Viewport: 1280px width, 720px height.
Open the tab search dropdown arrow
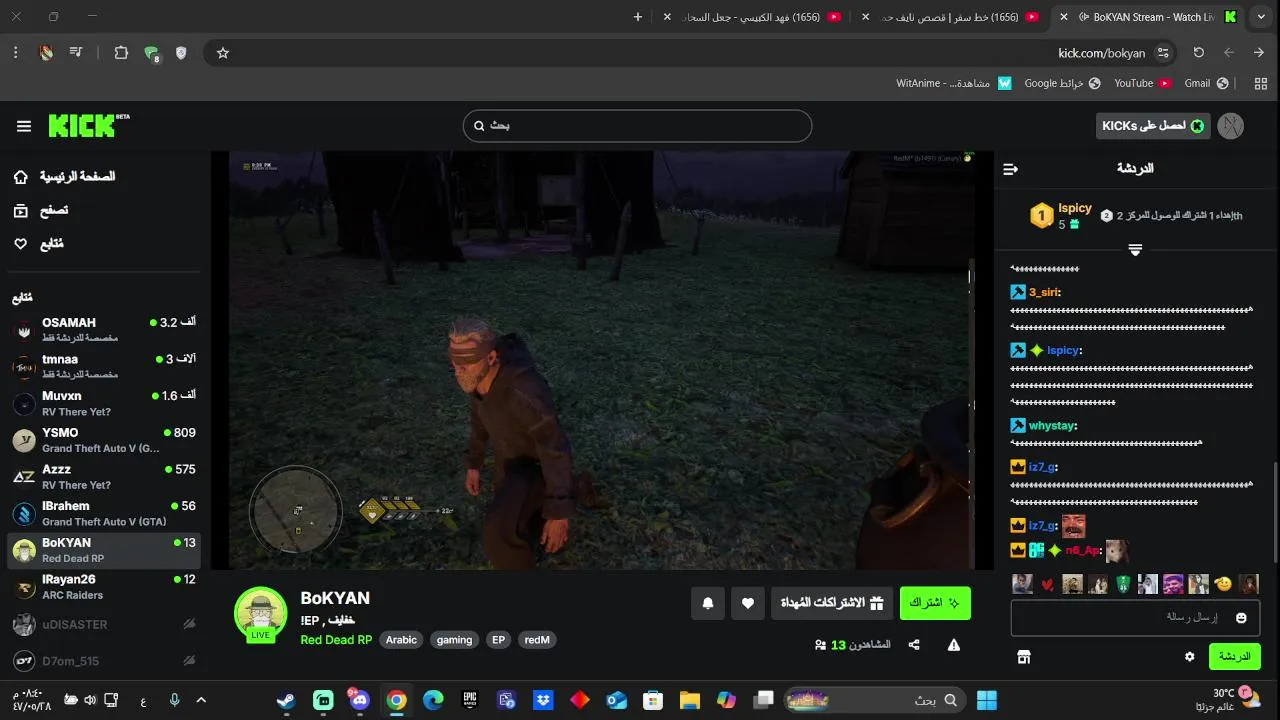1261,17
